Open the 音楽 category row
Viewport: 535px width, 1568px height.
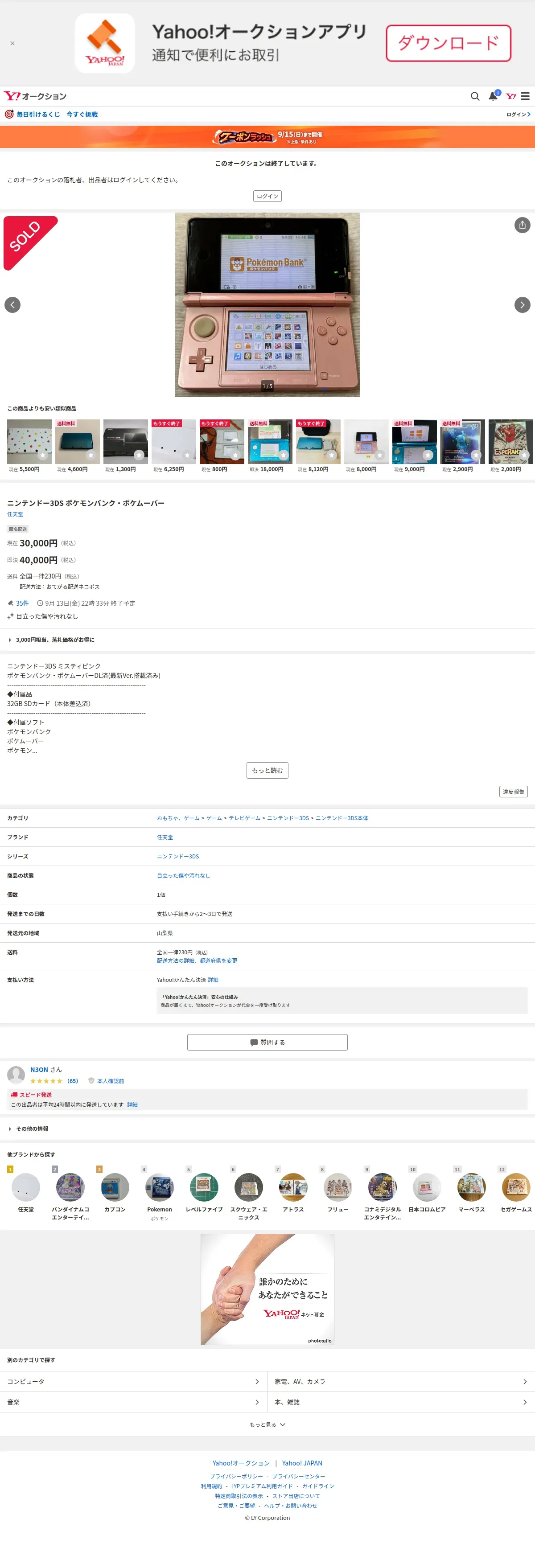(133, 1402)
